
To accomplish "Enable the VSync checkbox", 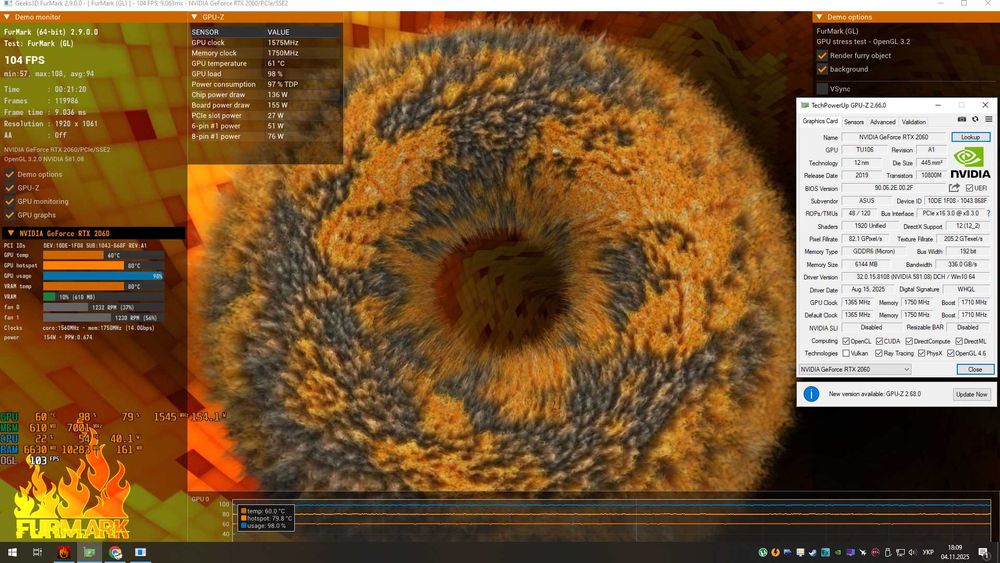I will coord(822,89).
